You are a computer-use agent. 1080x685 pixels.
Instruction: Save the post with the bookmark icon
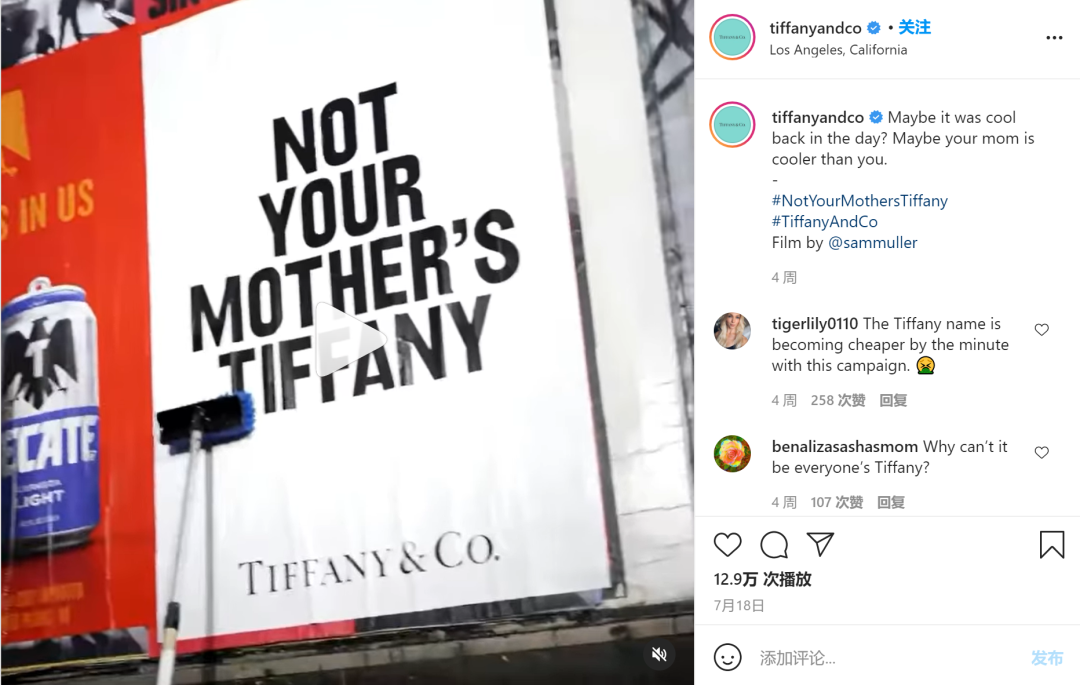1052,545
